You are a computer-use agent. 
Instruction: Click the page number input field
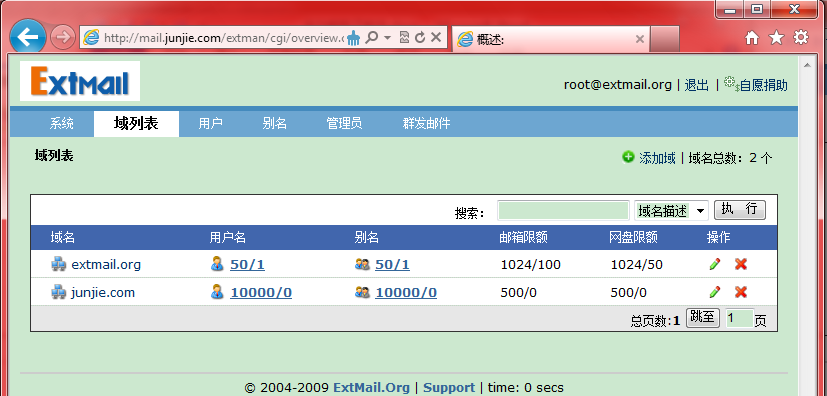pyautogui.click(x=739, y=318)
